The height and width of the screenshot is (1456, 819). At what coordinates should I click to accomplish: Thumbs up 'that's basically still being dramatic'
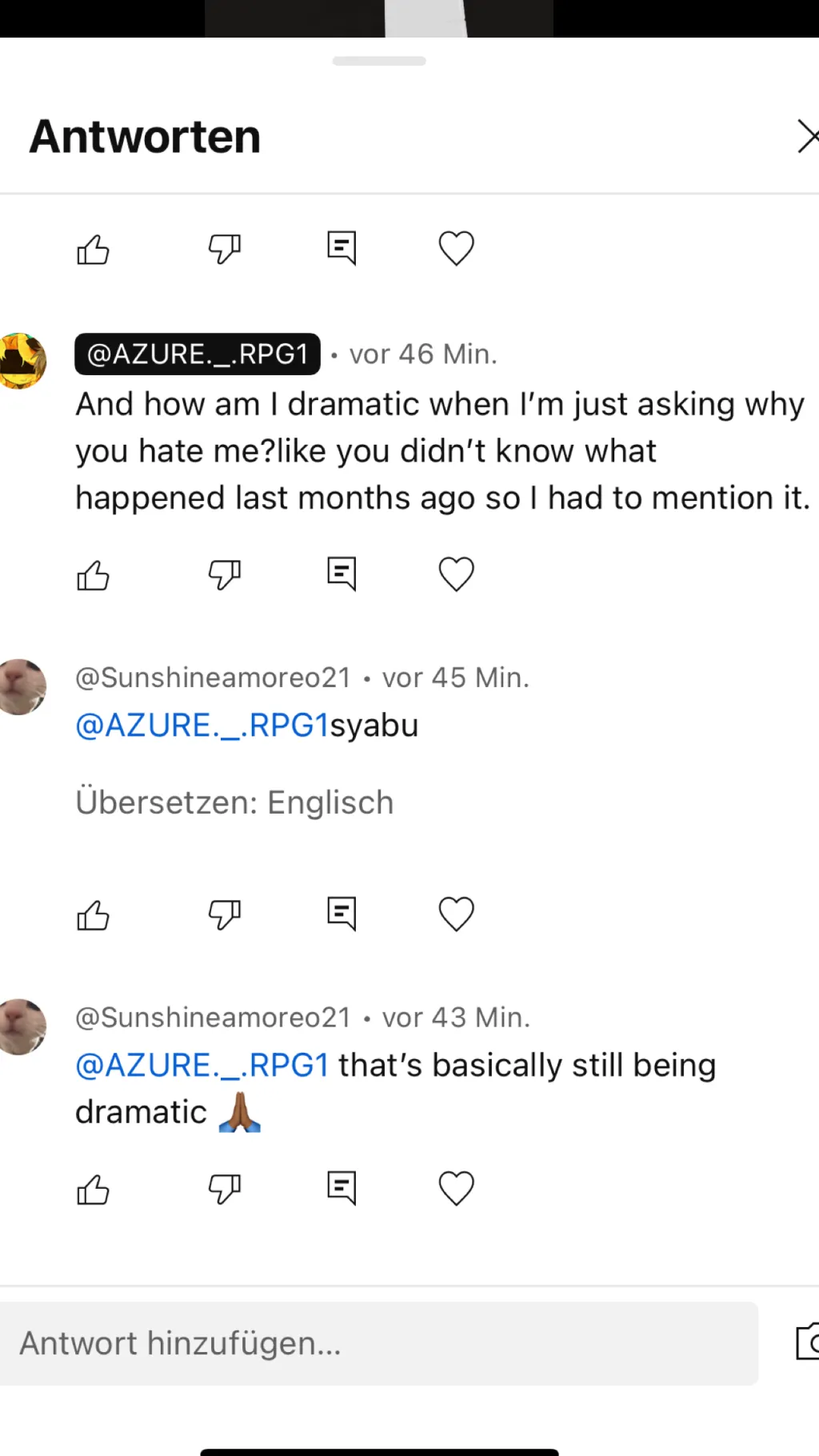[93, 1190]
